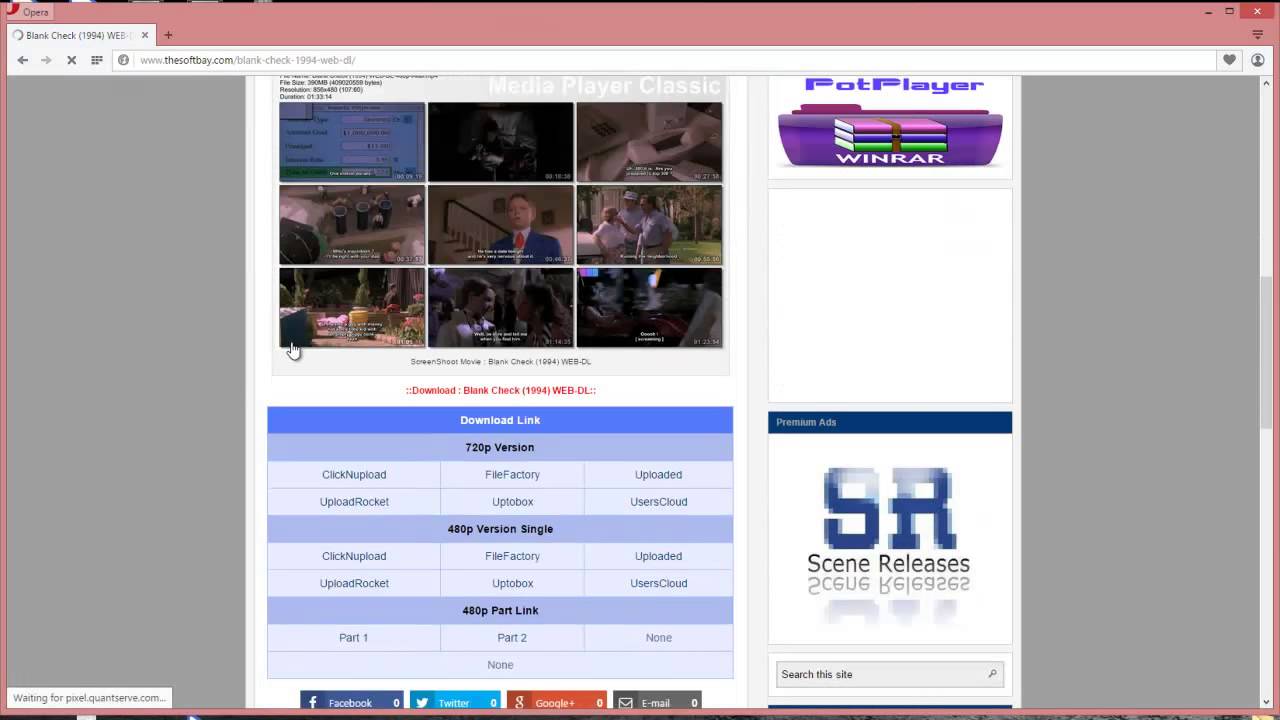
Task: Open the Opera account profile icon
Action: click(x=1259, y=60)
